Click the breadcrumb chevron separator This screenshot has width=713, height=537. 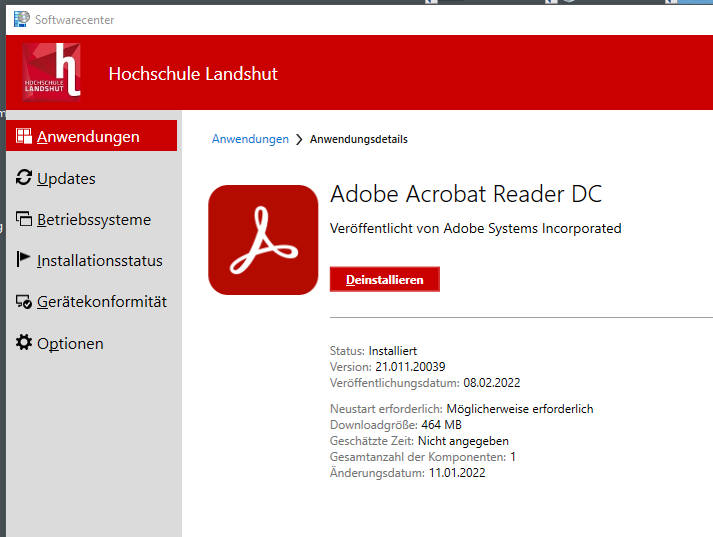pyautogui.click(x=299, y=140)
